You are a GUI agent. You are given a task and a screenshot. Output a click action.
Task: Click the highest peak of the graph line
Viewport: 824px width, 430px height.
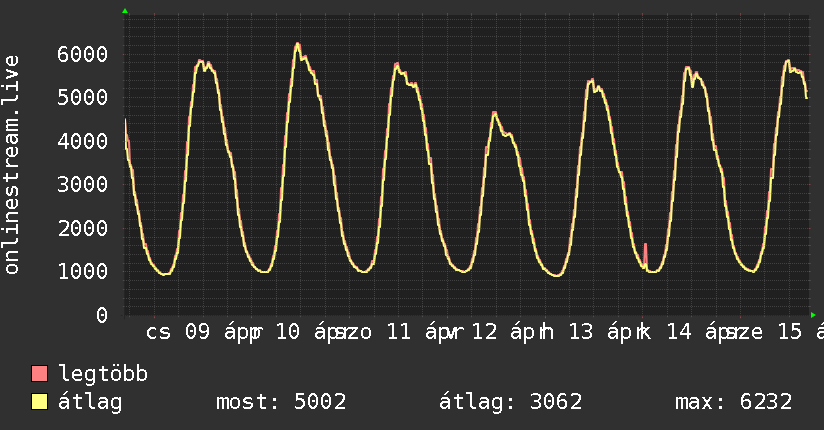297,44
